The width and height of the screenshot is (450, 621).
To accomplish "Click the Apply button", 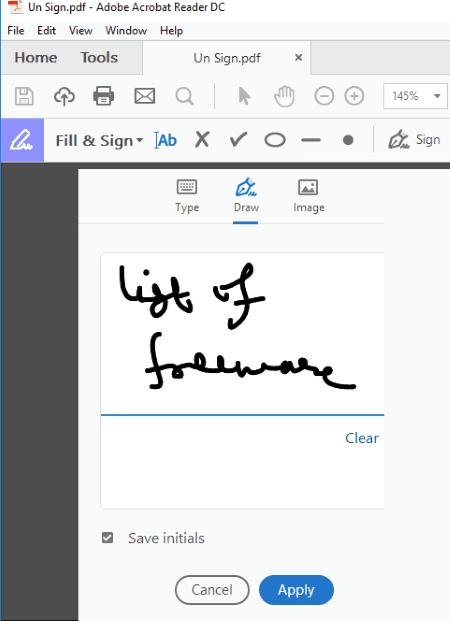I will (296, 590).
